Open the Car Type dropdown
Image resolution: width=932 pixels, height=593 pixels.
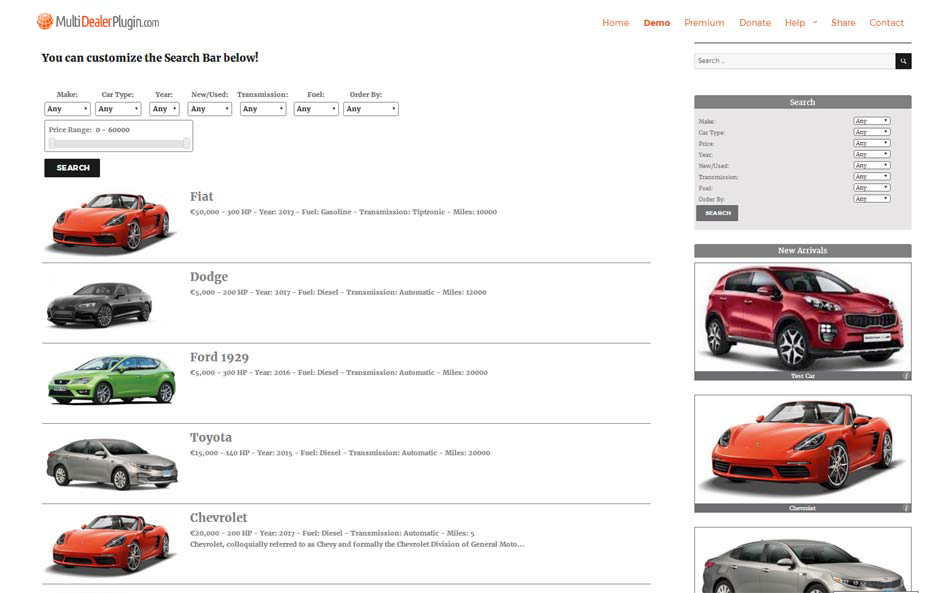(x=119, y=109)
